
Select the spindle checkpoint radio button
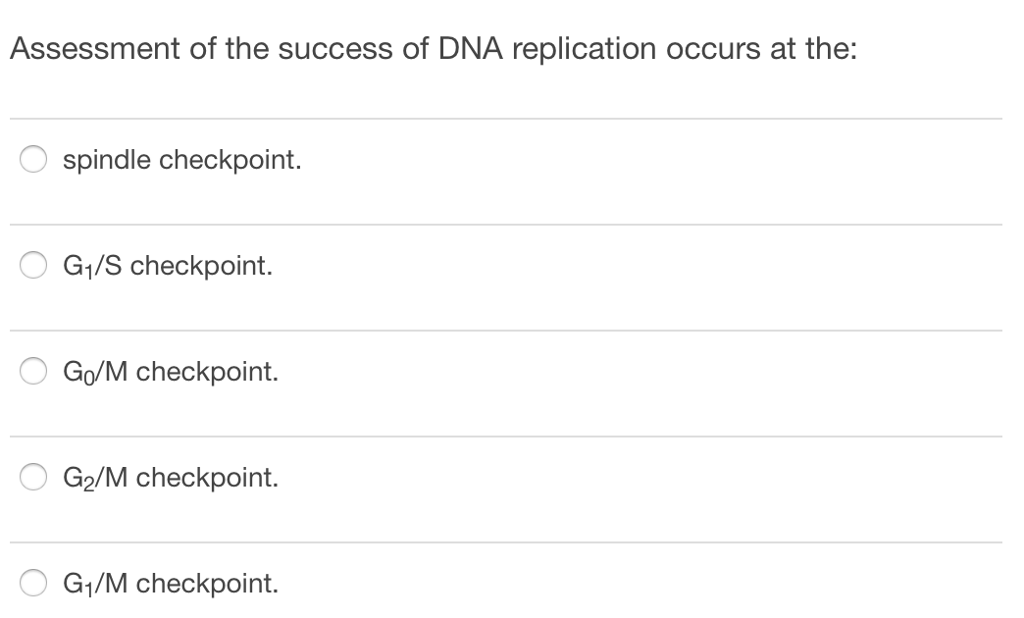(x=32, y=158)
